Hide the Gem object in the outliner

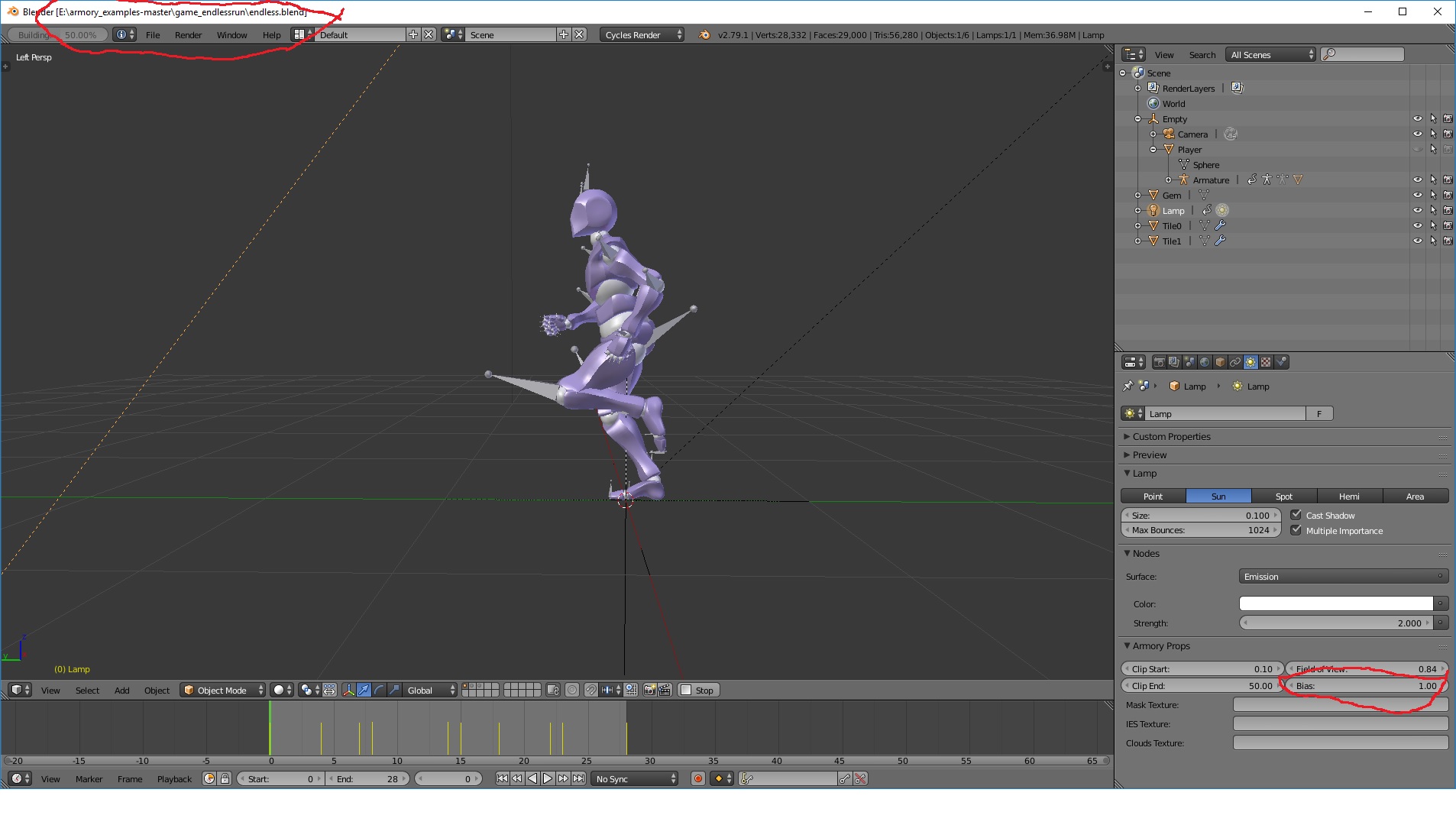tap(1419, 195)
